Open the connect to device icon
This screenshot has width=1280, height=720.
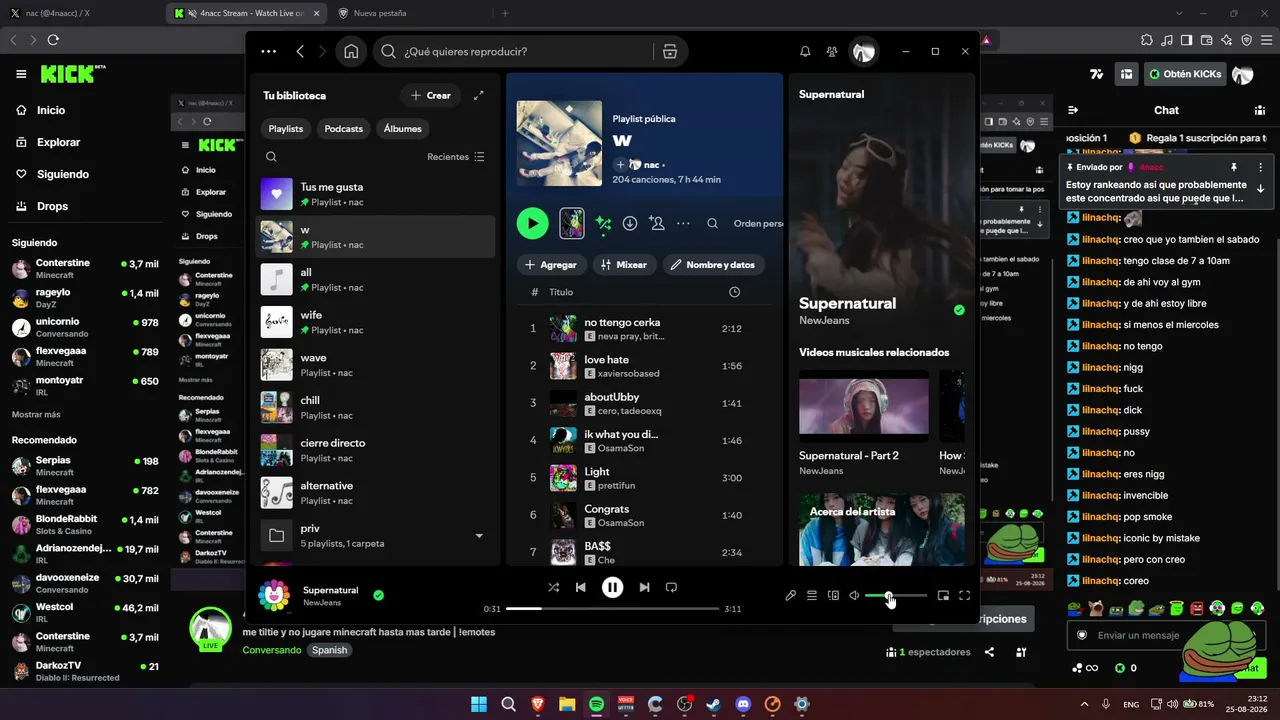[833, 595]
